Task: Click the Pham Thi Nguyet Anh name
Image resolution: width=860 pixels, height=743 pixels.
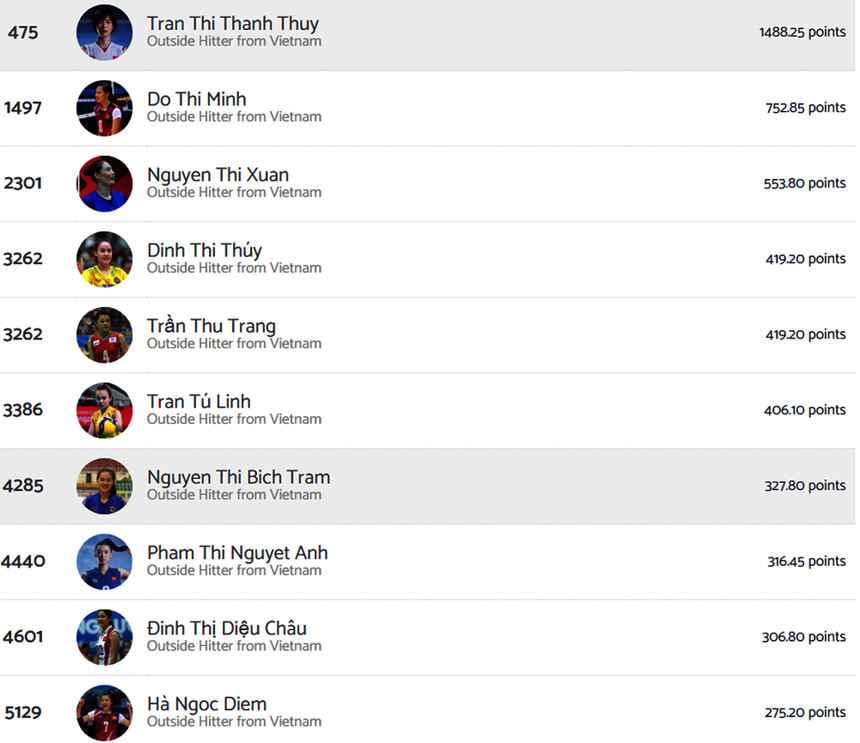Action: (x=237, y=553)
